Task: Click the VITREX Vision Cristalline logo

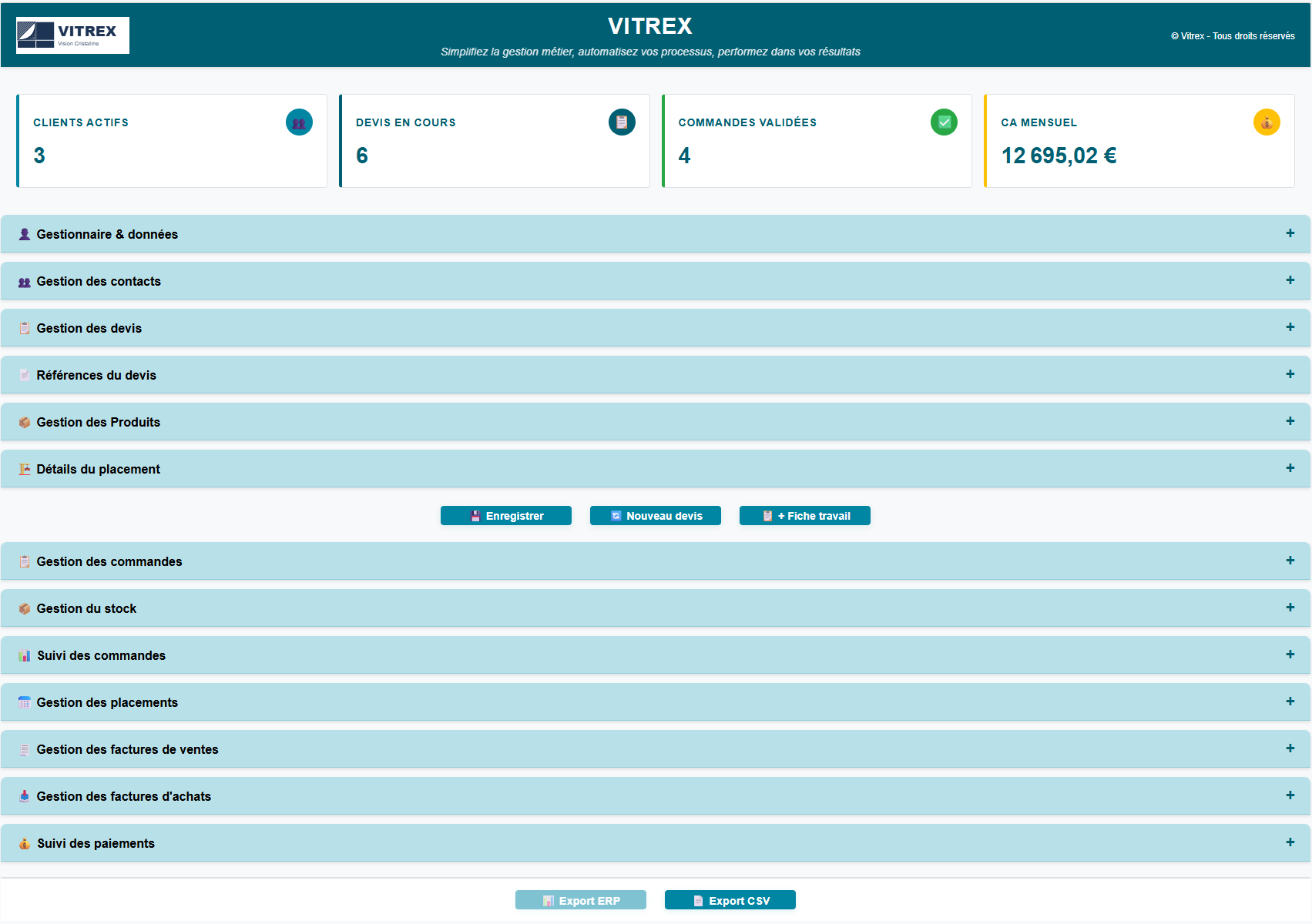Action: tap(72, 35)
